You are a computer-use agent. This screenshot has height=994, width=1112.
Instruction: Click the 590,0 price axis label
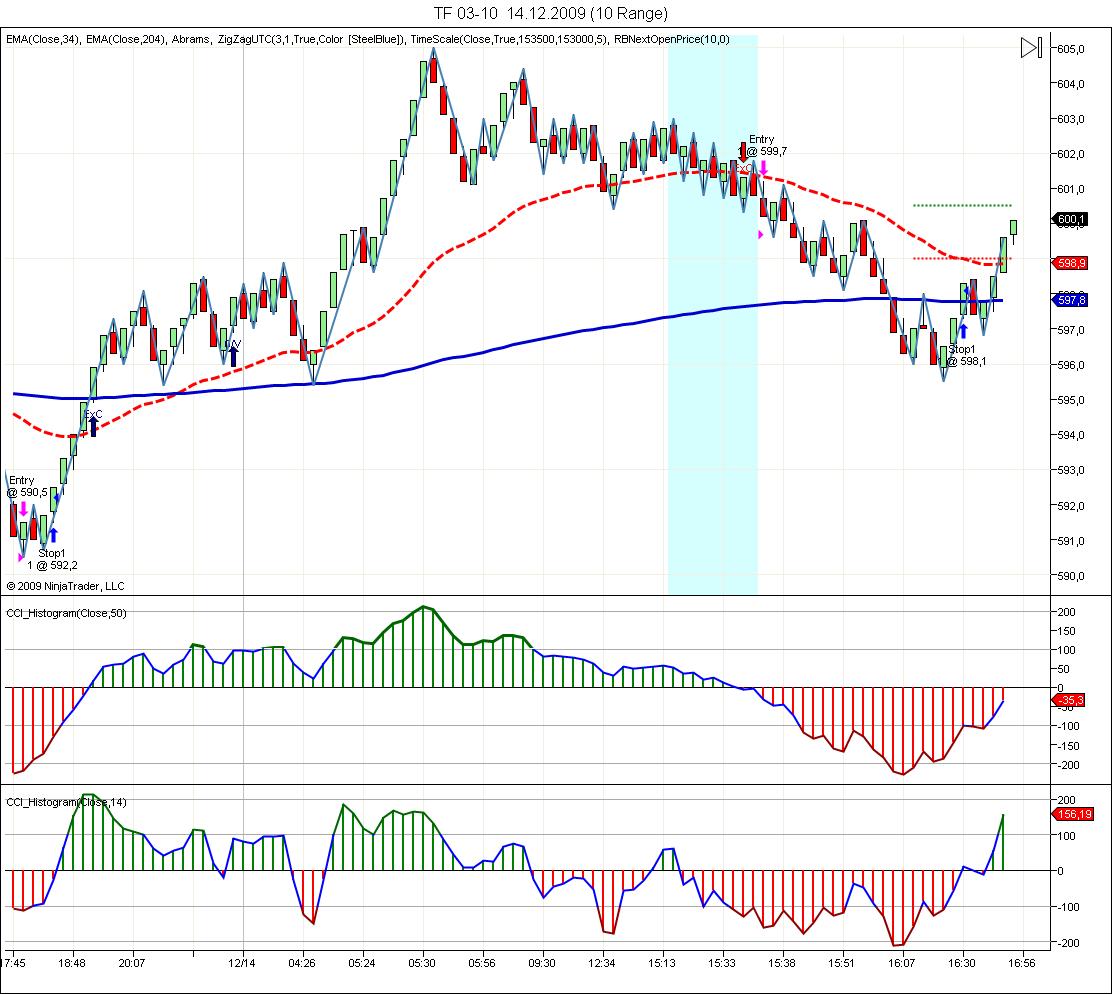coord(1071,576)
